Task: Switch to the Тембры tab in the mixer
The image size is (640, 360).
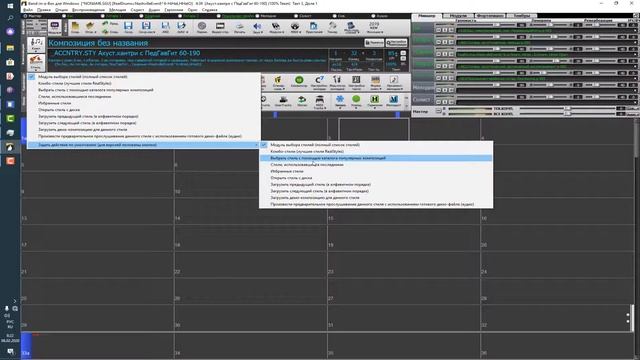Action: (x=522, y=16)
